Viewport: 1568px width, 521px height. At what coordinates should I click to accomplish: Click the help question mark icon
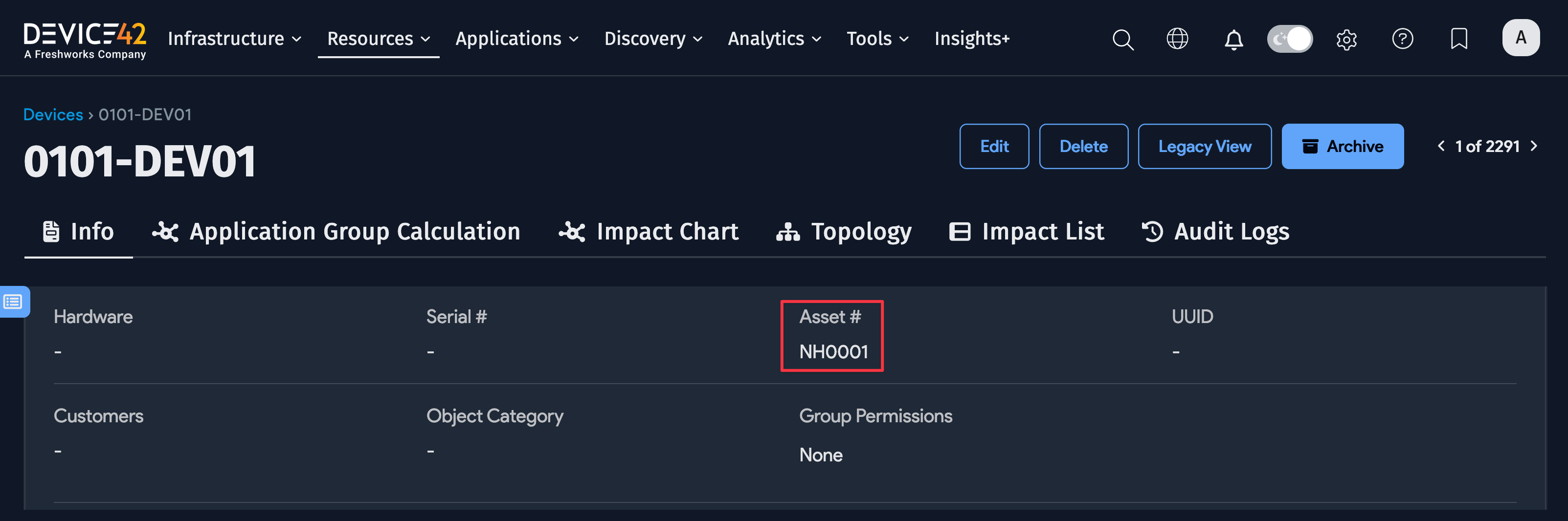click(x=1402, y=39)
